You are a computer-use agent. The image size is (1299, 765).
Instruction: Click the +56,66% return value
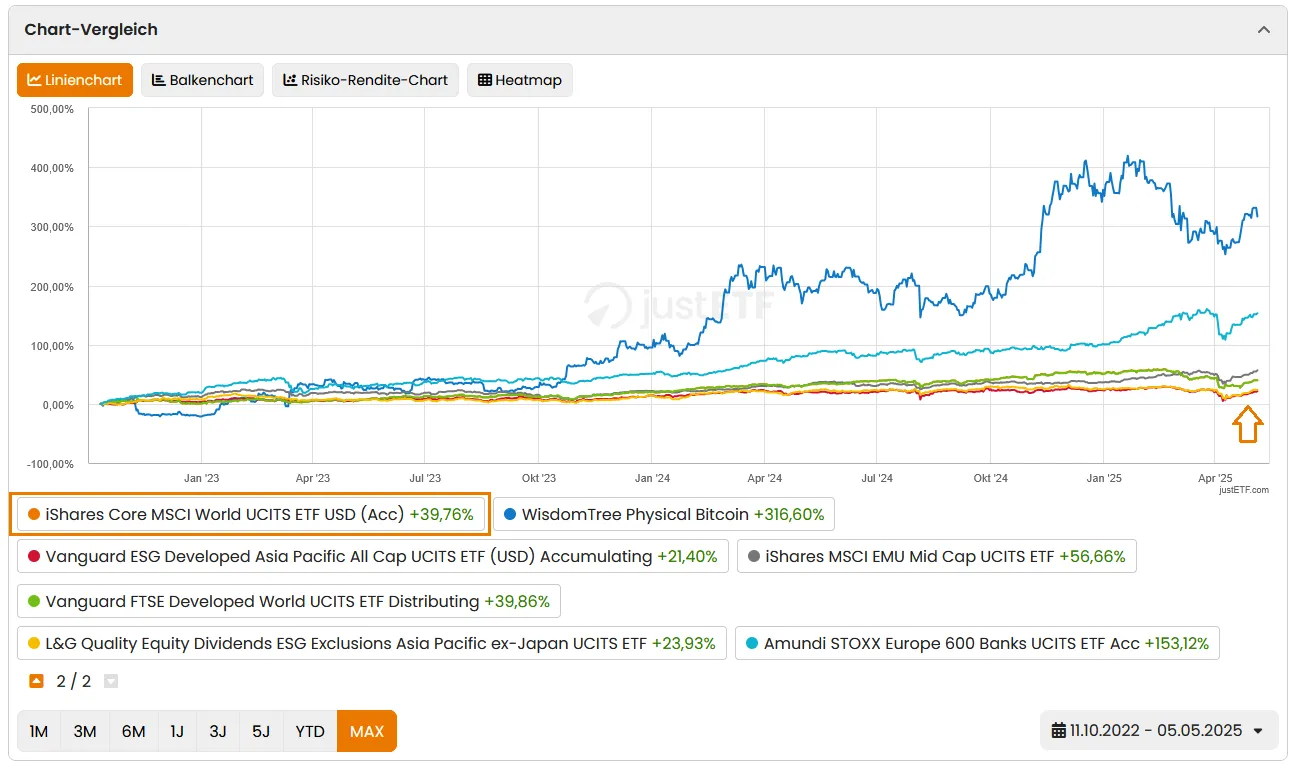coord(1092,557)
